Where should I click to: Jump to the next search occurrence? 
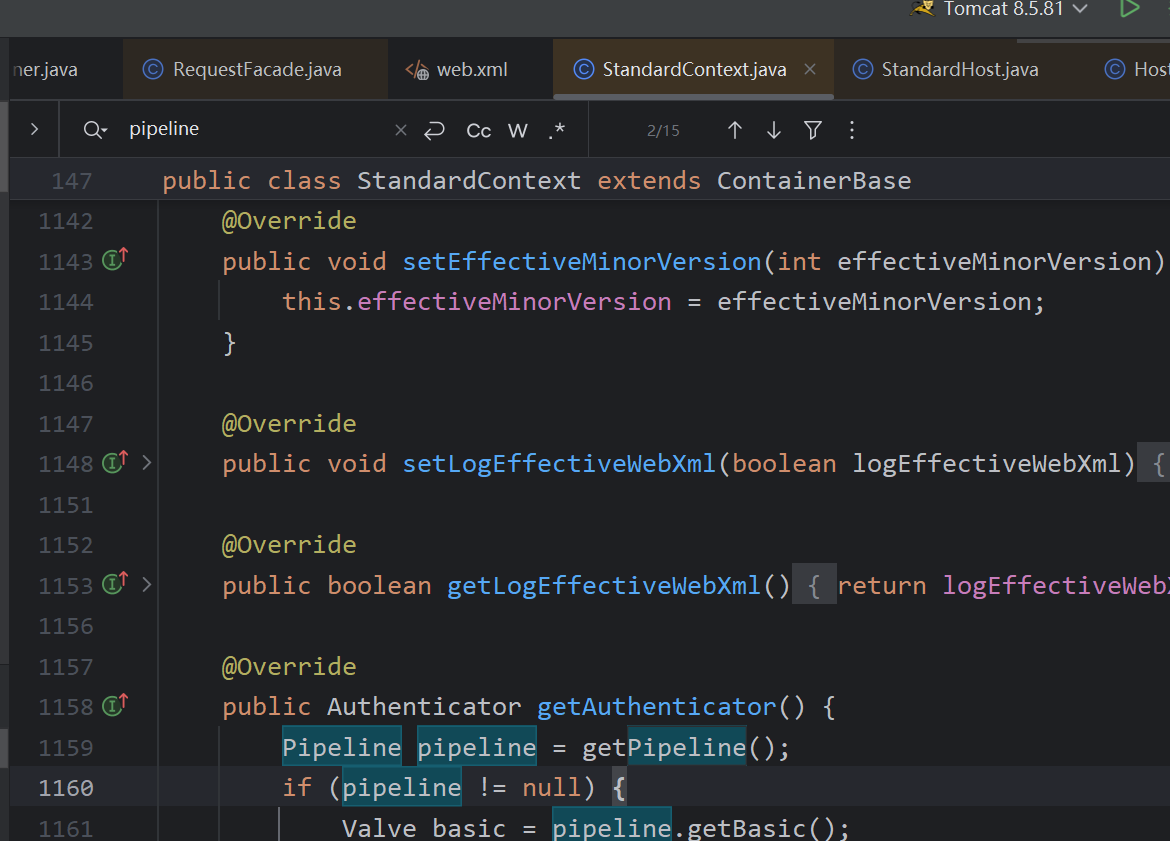[x=773, y=130]
